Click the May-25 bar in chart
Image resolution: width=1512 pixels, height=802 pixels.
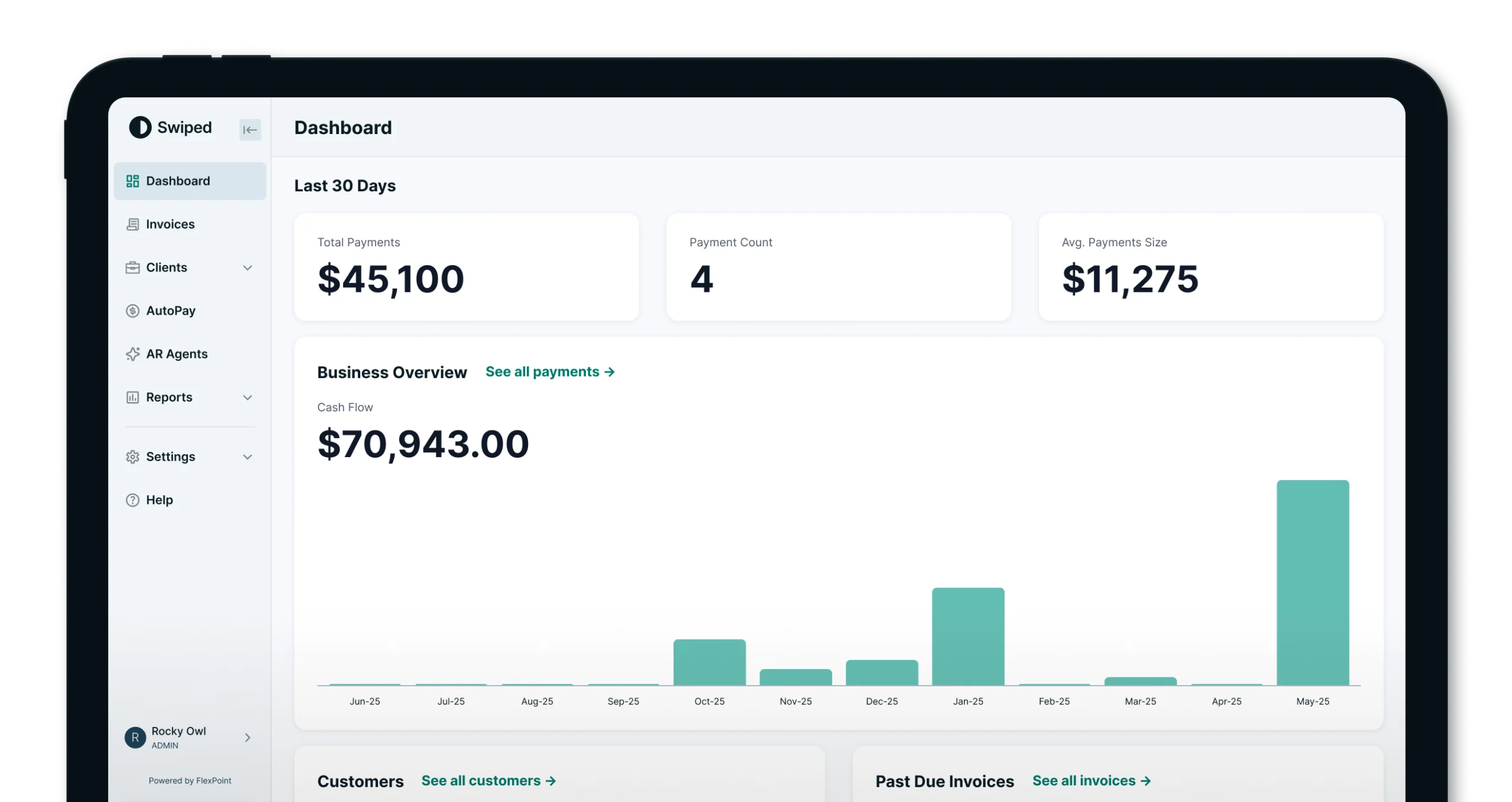(1312, 582)
